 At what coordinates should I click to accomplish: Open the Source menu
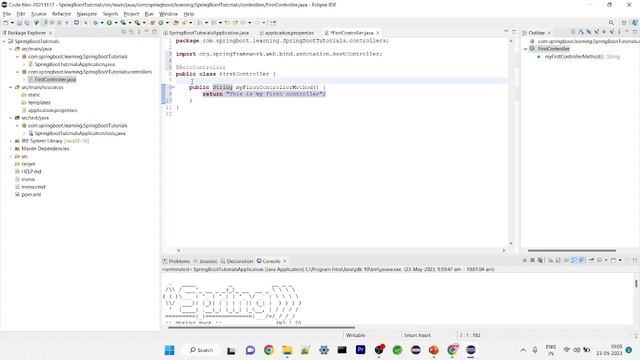coord(39,14)
